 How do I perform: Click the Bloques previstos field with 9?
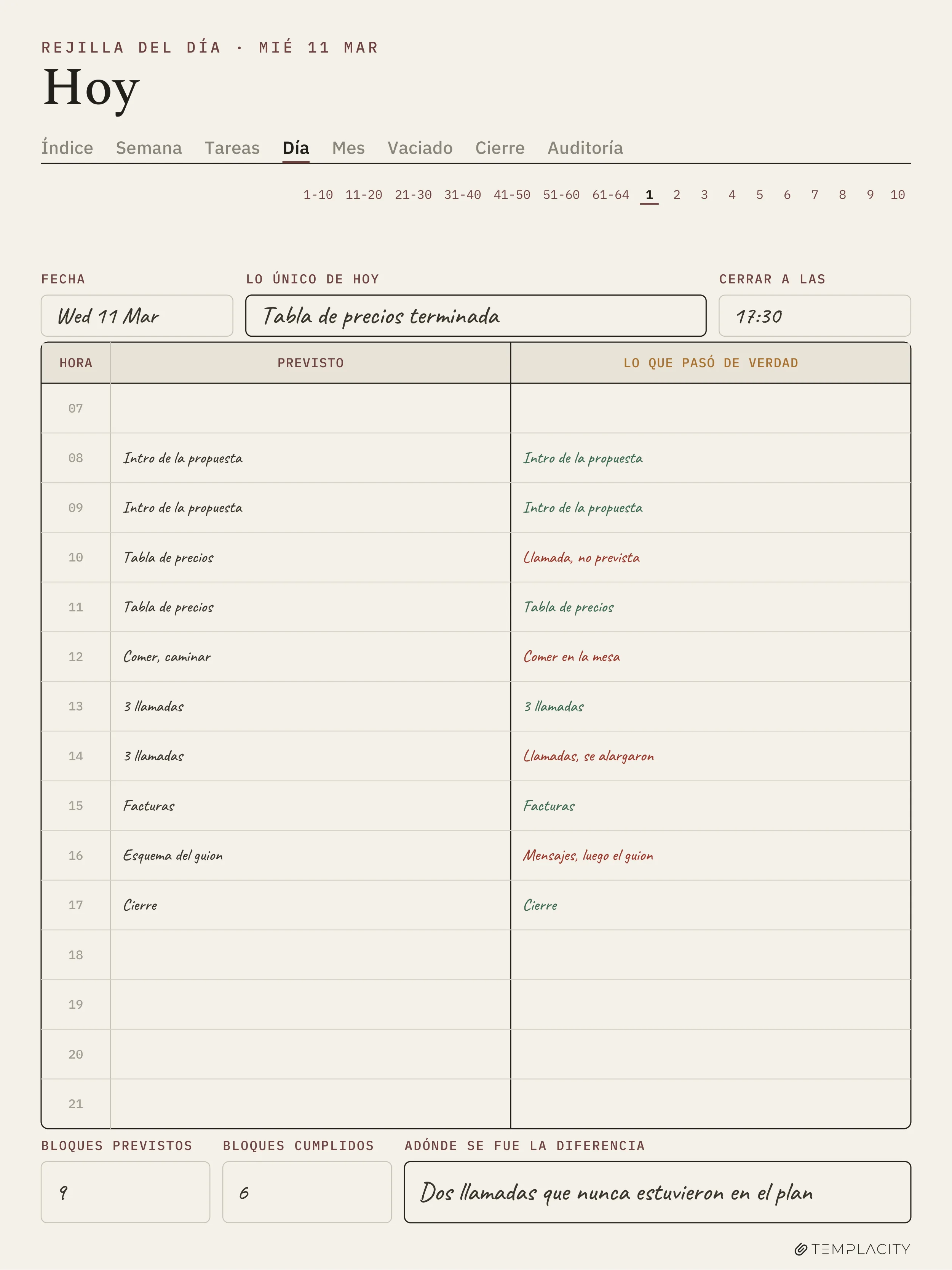[126, 1192]
